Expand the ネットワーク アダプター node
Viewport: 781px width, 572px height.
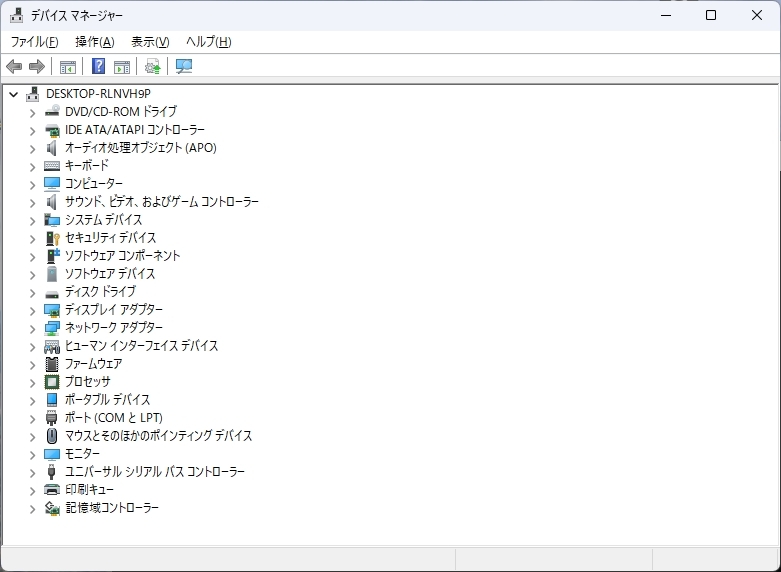32,329
